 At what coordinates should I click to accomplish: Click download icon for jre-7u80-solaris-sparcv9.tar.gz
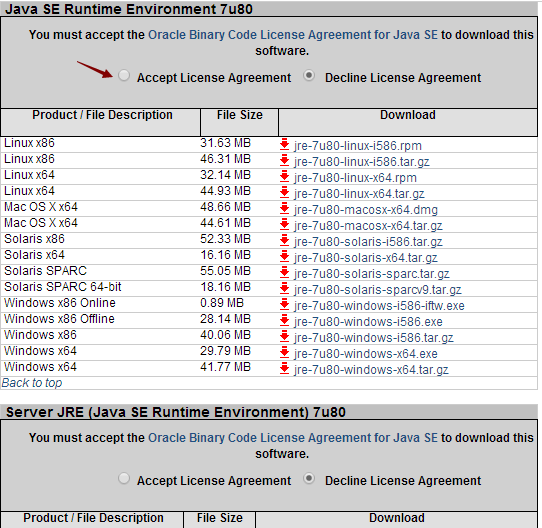point(284,288)
